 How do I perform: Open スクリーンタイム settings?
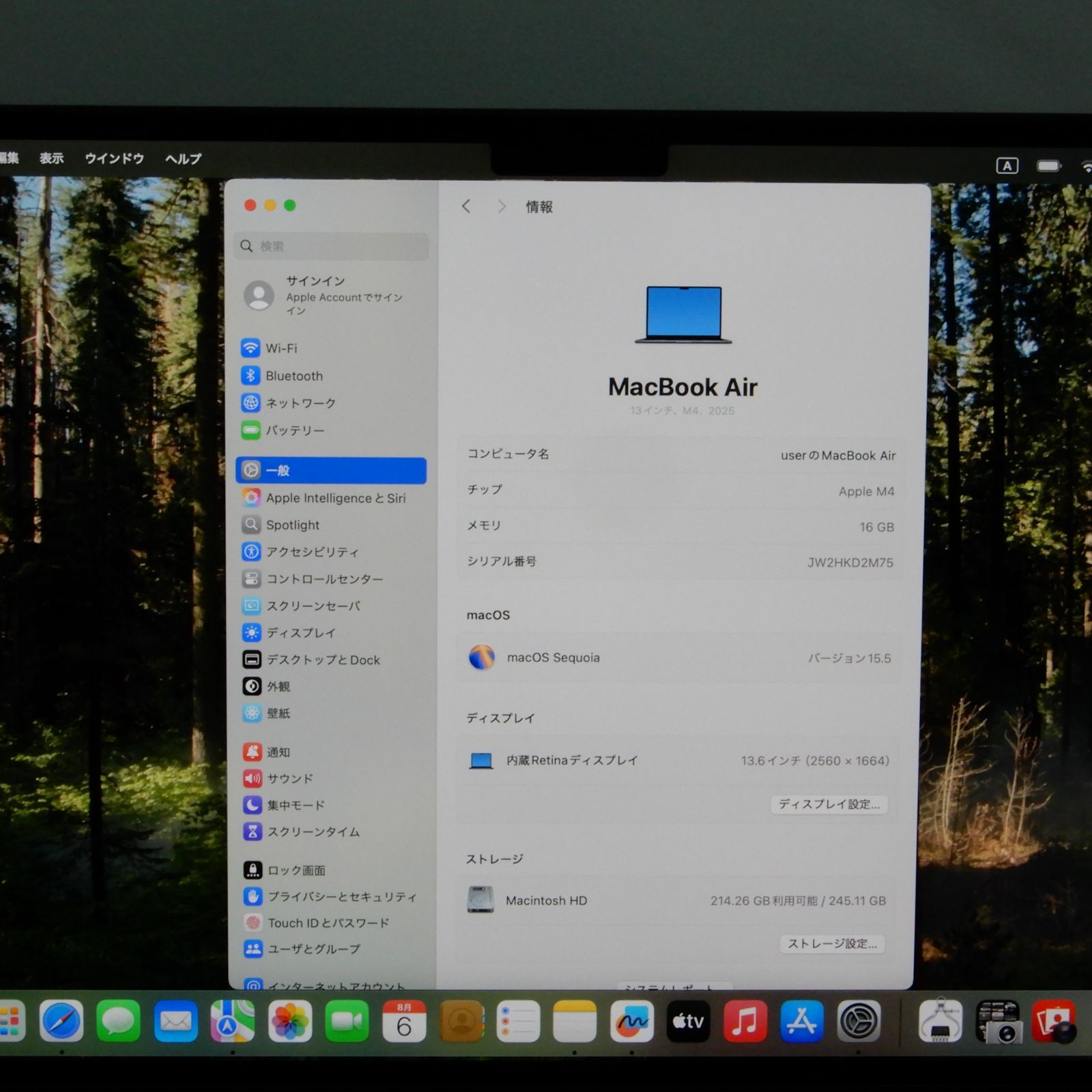pos(331,831)
